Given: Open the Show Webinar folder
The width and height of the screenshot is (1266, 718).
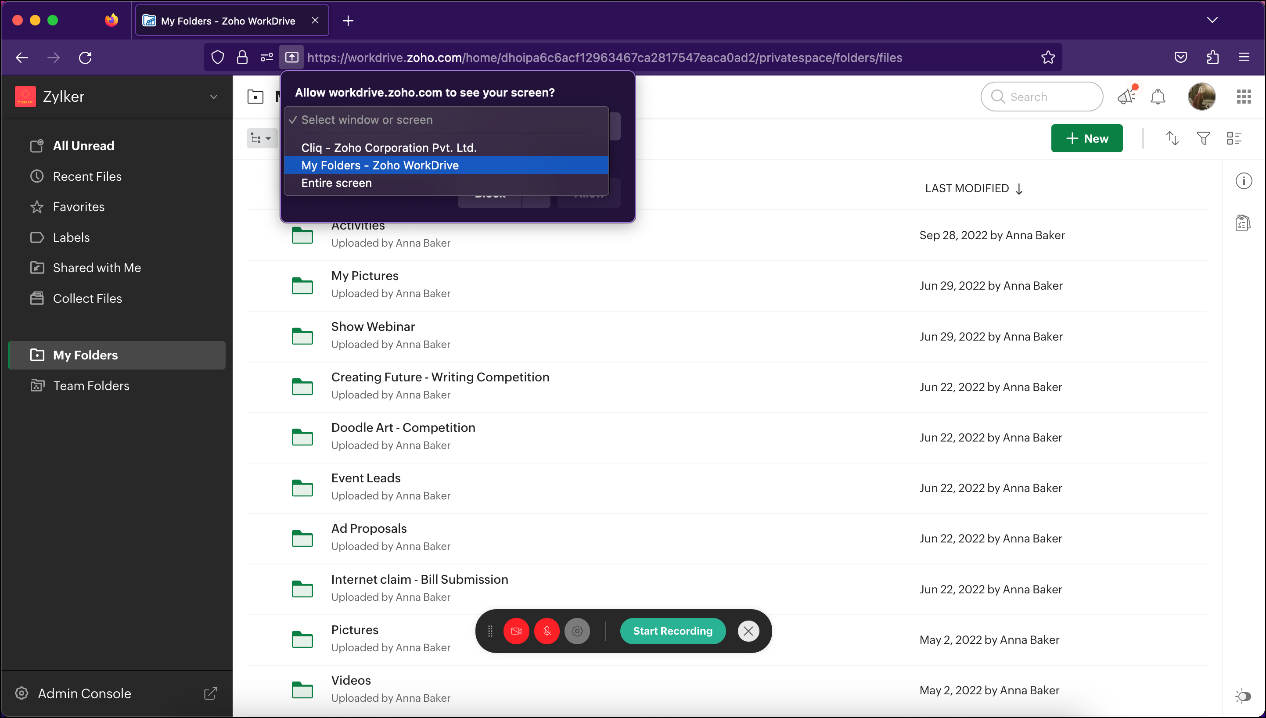Looking at the screenshot, I should pos(373,327).
